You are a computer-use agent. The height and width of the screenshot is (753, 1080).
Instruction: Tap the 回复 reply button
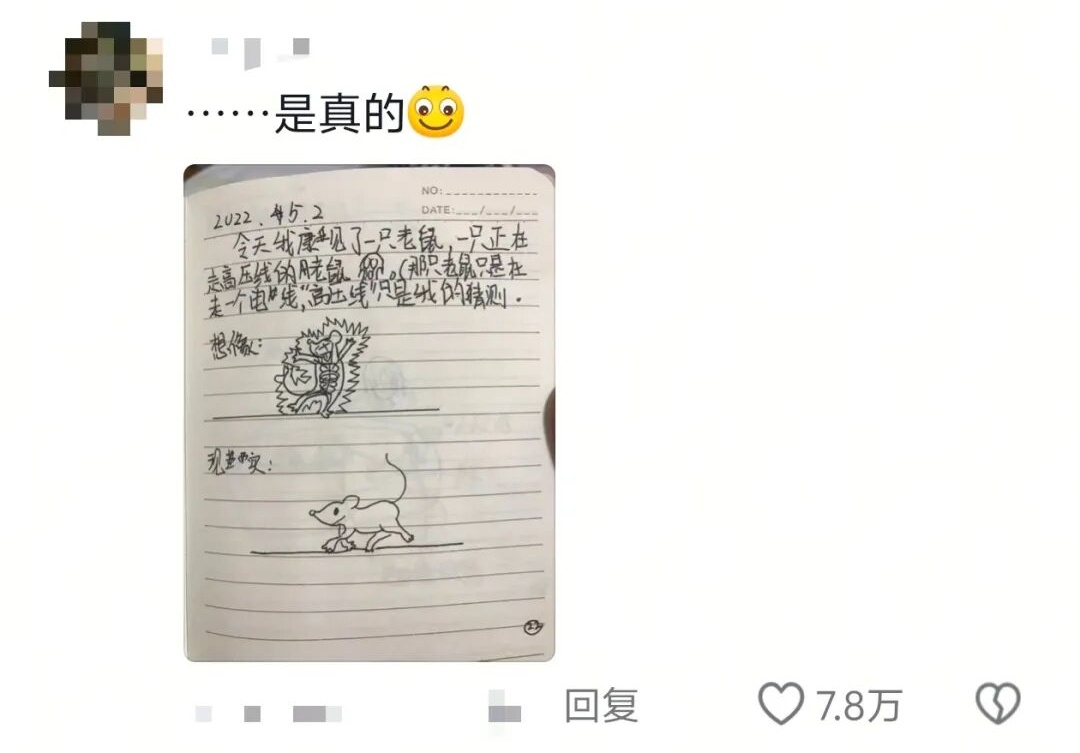[x=601, y=705]
